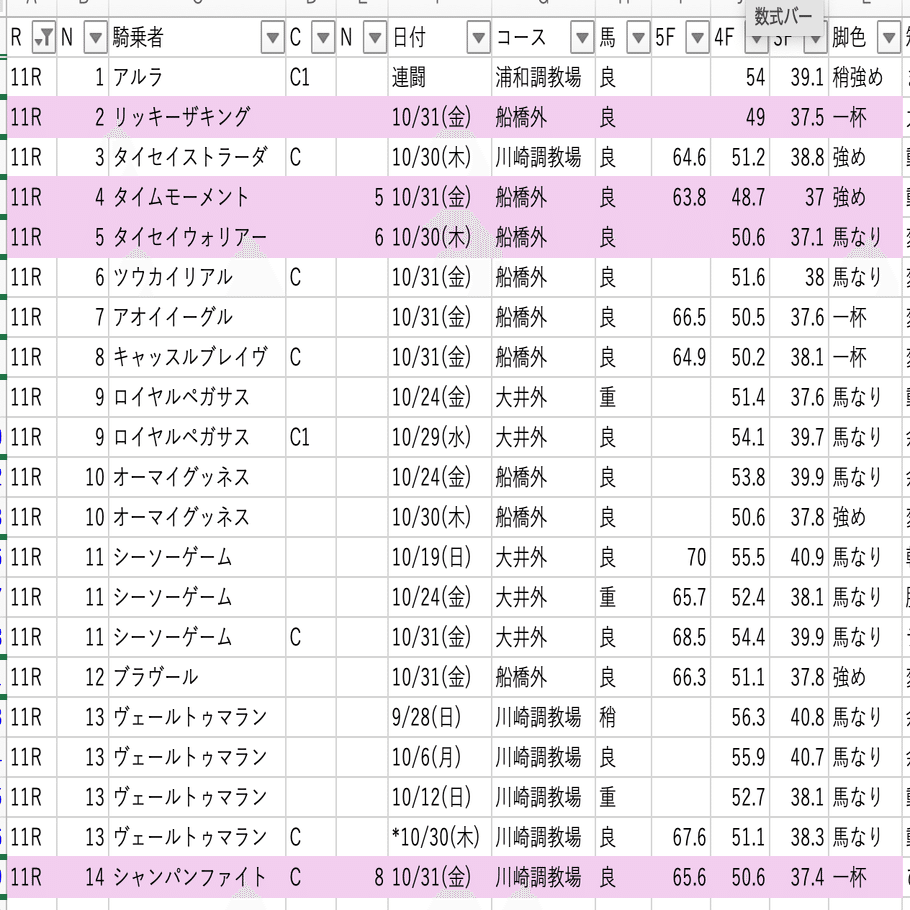
Task: Select the 4F value 53.8
Action: 740,477
